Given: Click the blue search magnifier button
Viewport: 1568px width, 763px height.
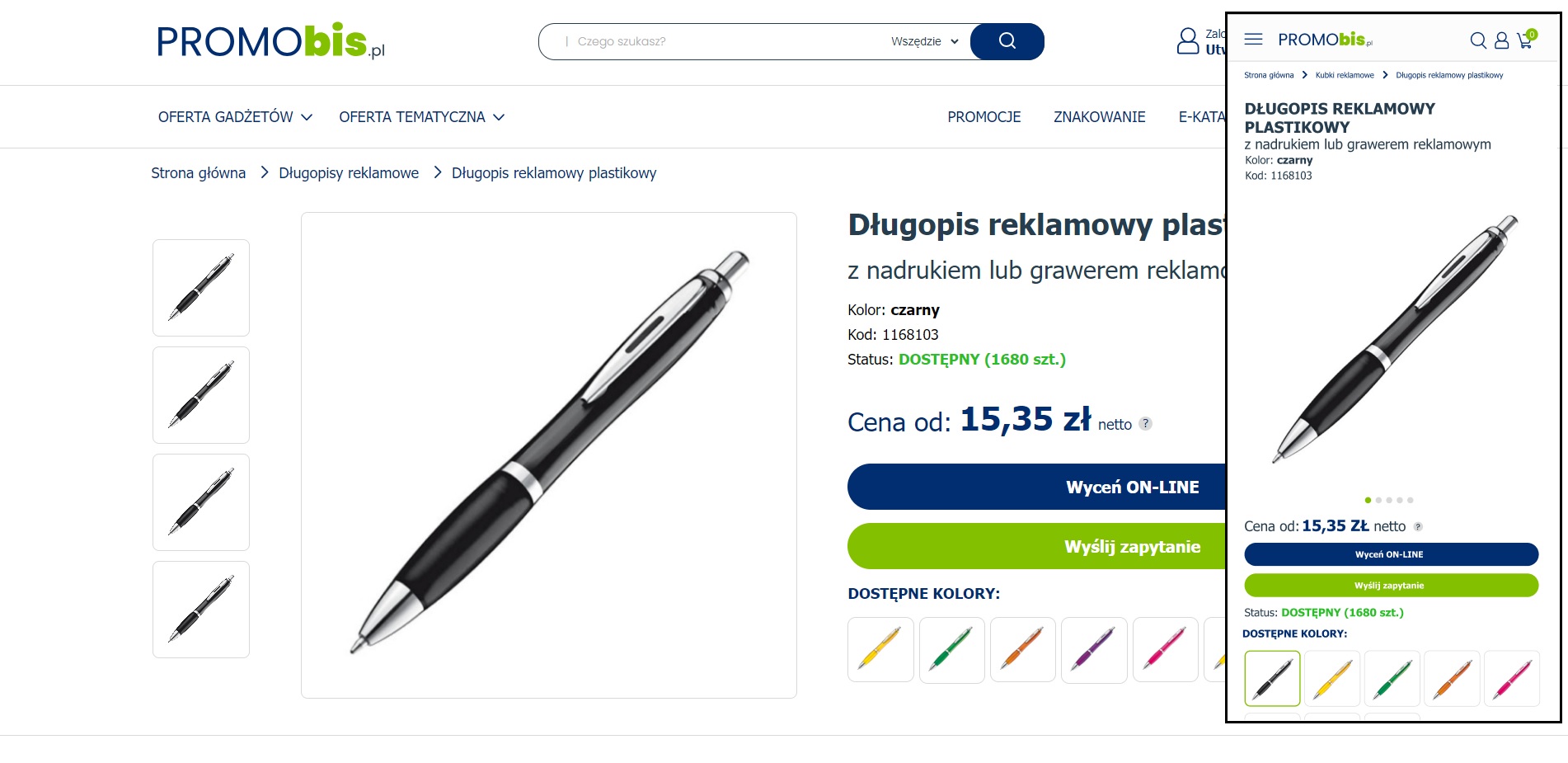Looking at the screenshot, I should coord(1007,41).
